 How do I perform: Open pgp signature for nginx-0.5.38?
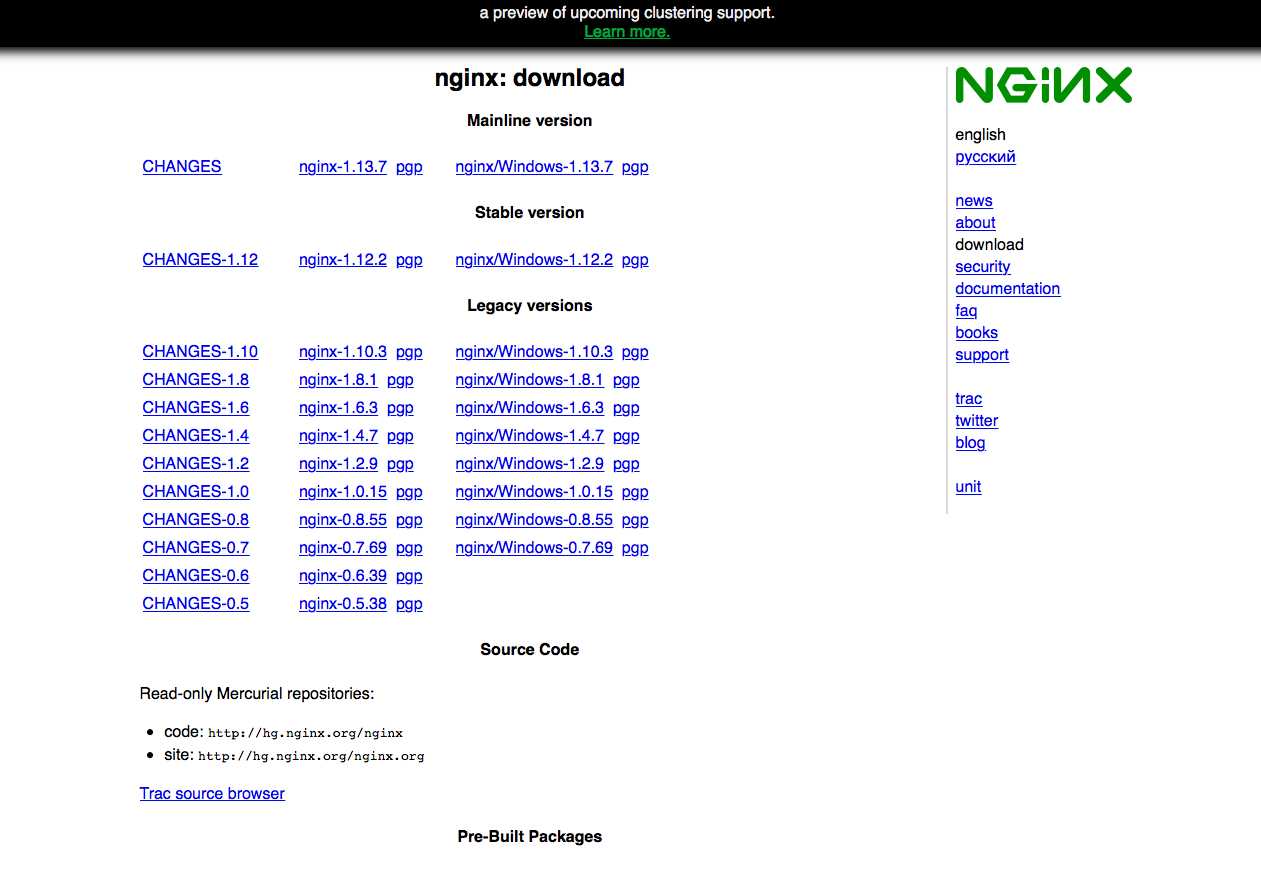pos(409,604)
